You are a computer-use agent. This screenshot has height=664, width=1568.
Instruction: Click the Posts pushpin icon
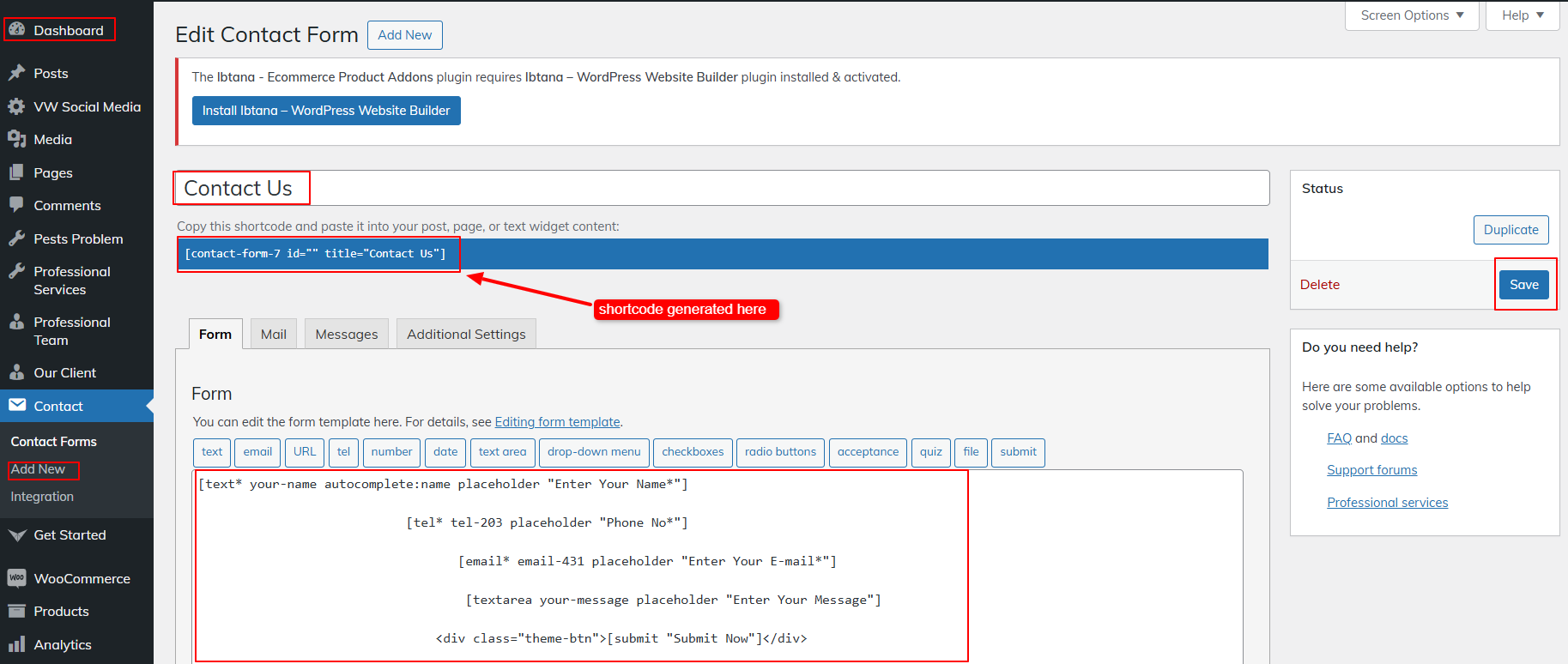coord(16,73)
